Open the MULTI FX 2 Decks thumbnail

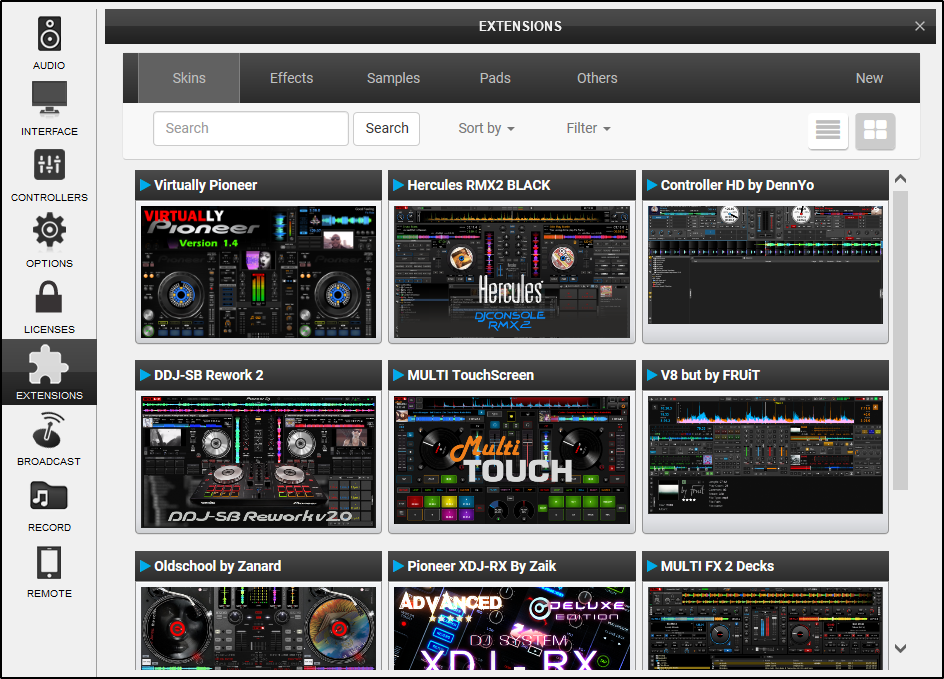765,628
